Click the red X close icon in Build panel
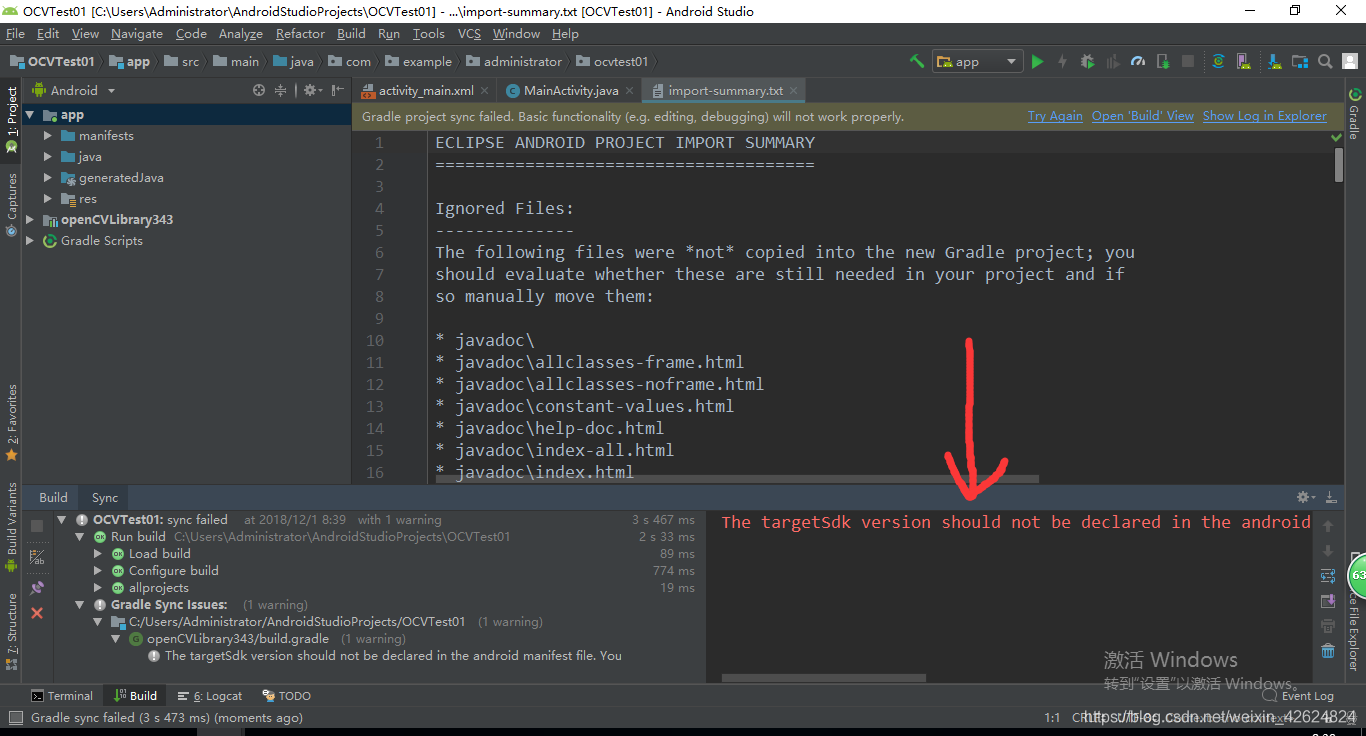 [x=37, y=613]
